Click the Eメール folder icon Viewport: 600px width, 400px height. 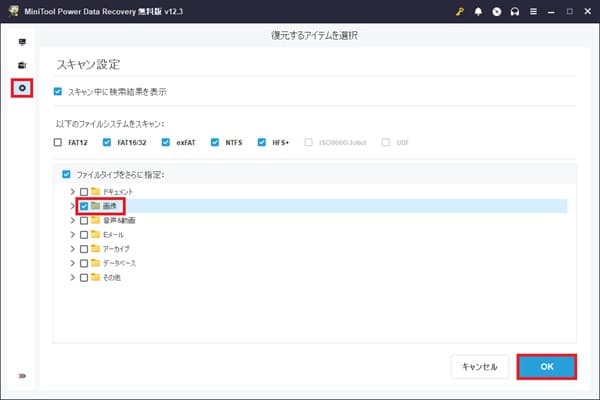tap(95, 234)
